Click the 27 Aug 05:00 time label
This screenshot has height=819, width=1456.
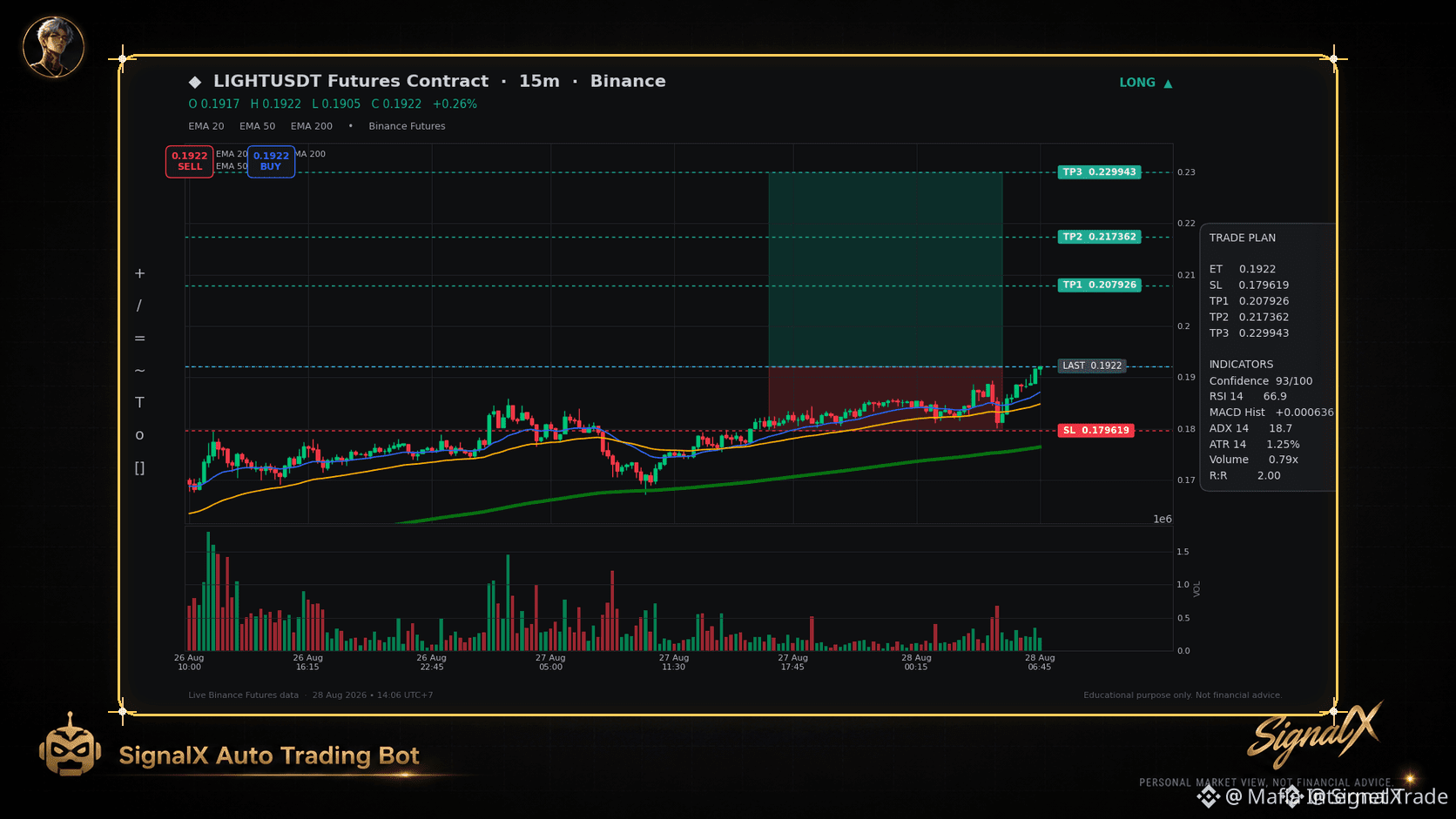550,662
